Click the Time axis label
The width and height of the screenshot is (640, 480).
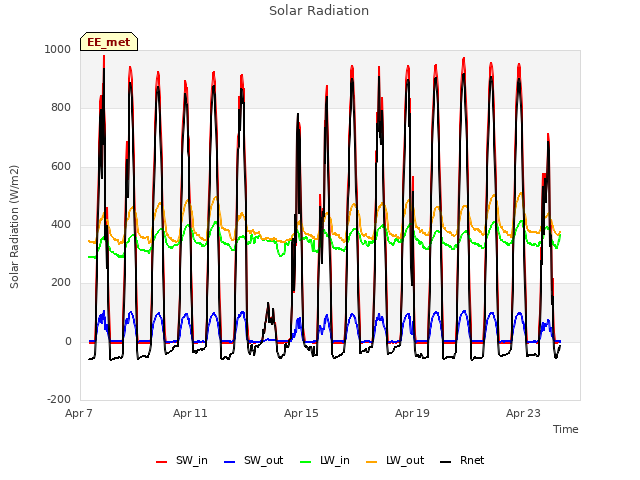[x=566, y=429]
